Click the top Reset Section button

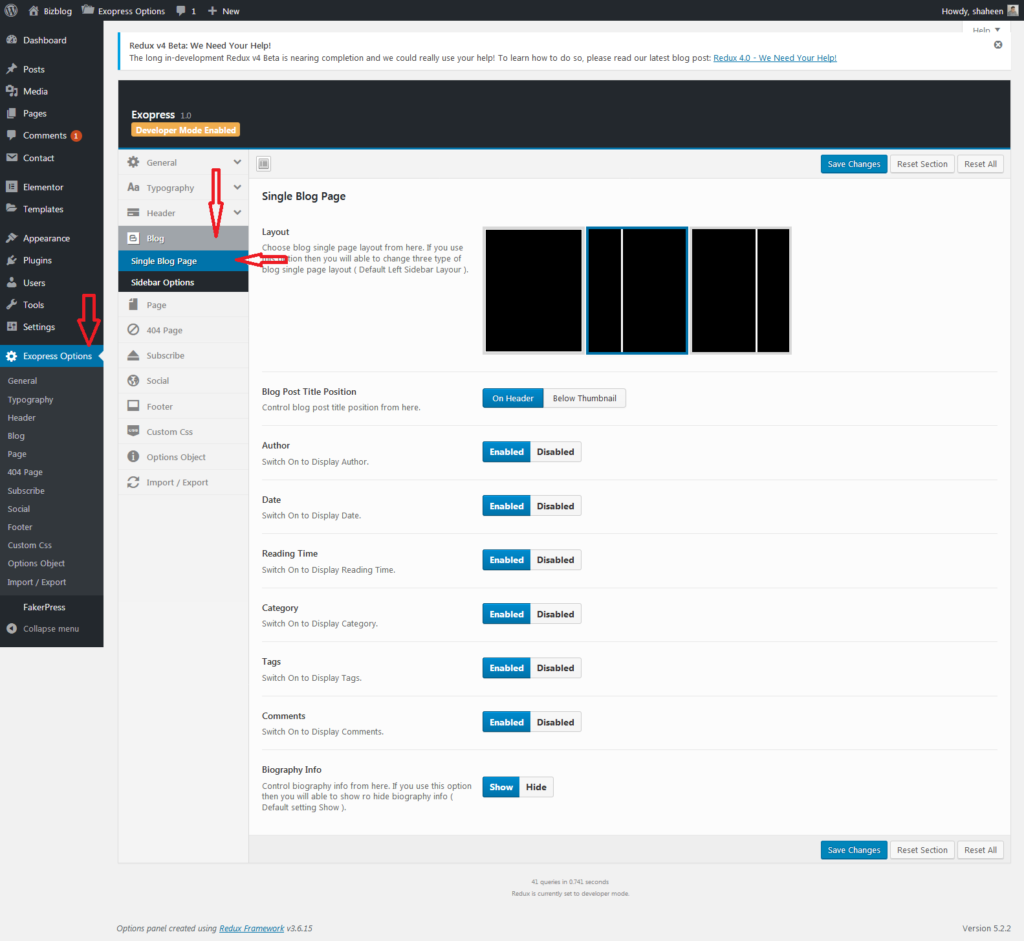(x=921, y=164)
